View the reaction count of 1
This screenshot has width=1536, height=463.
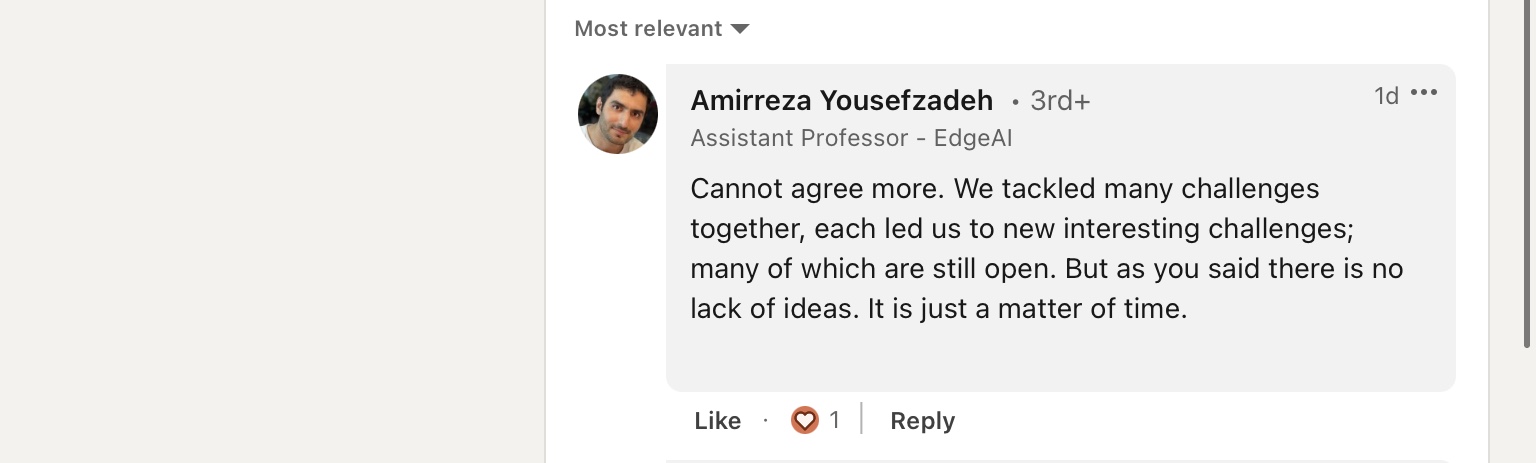pyautogui.click(x=834, y=420)
